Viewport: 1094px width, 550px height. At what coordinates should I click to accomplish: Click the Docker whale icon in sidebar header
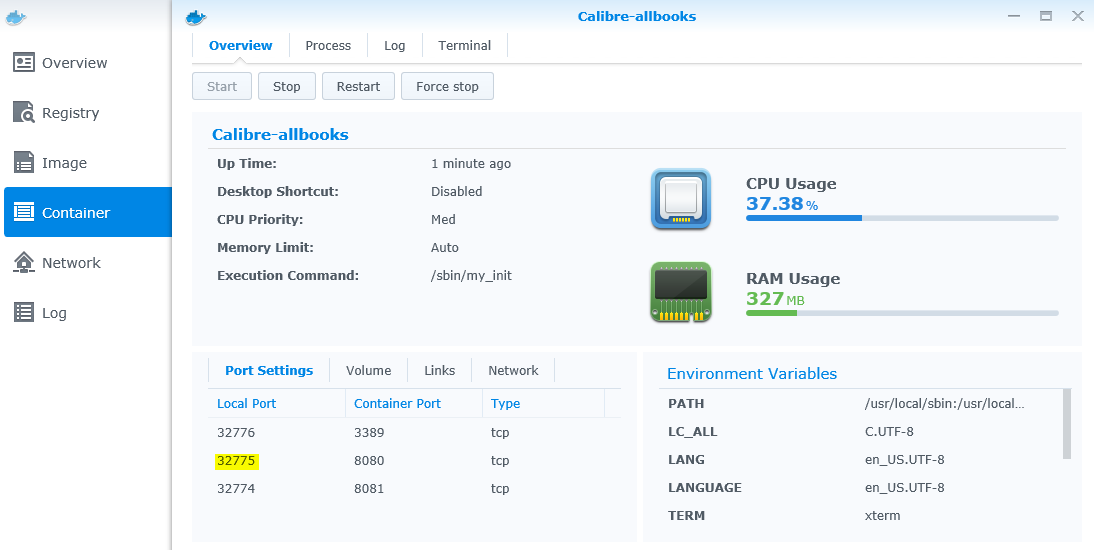point(16,17)
